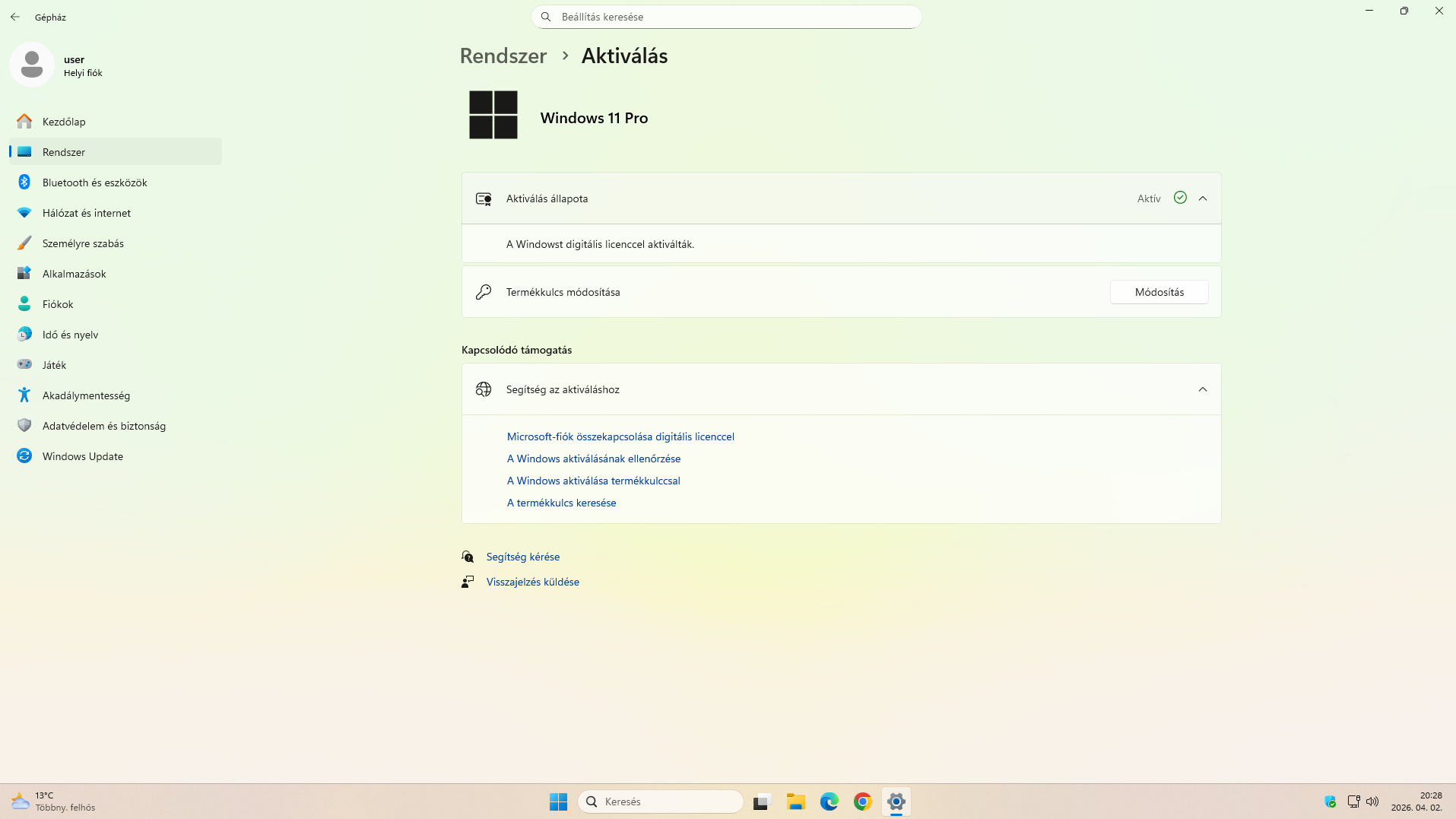
Task: Click the Termékkulcs módosítása label
Action: tap(563, 292)
